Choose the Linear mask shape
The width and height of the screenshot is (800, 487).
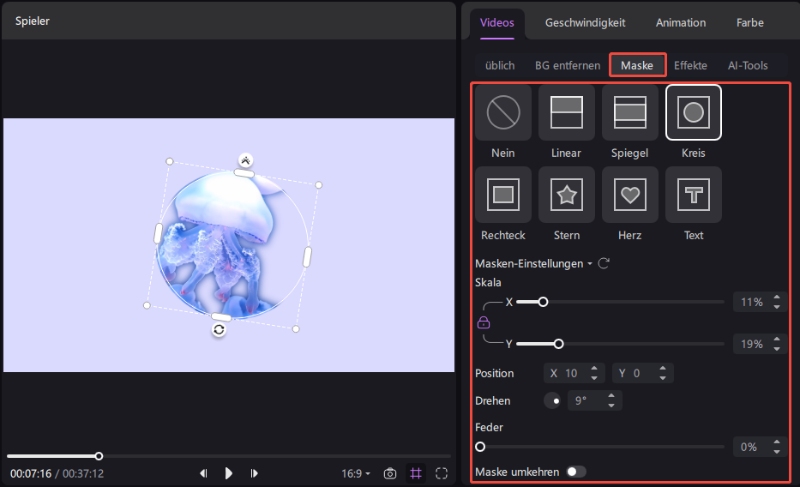coord(566,112)
